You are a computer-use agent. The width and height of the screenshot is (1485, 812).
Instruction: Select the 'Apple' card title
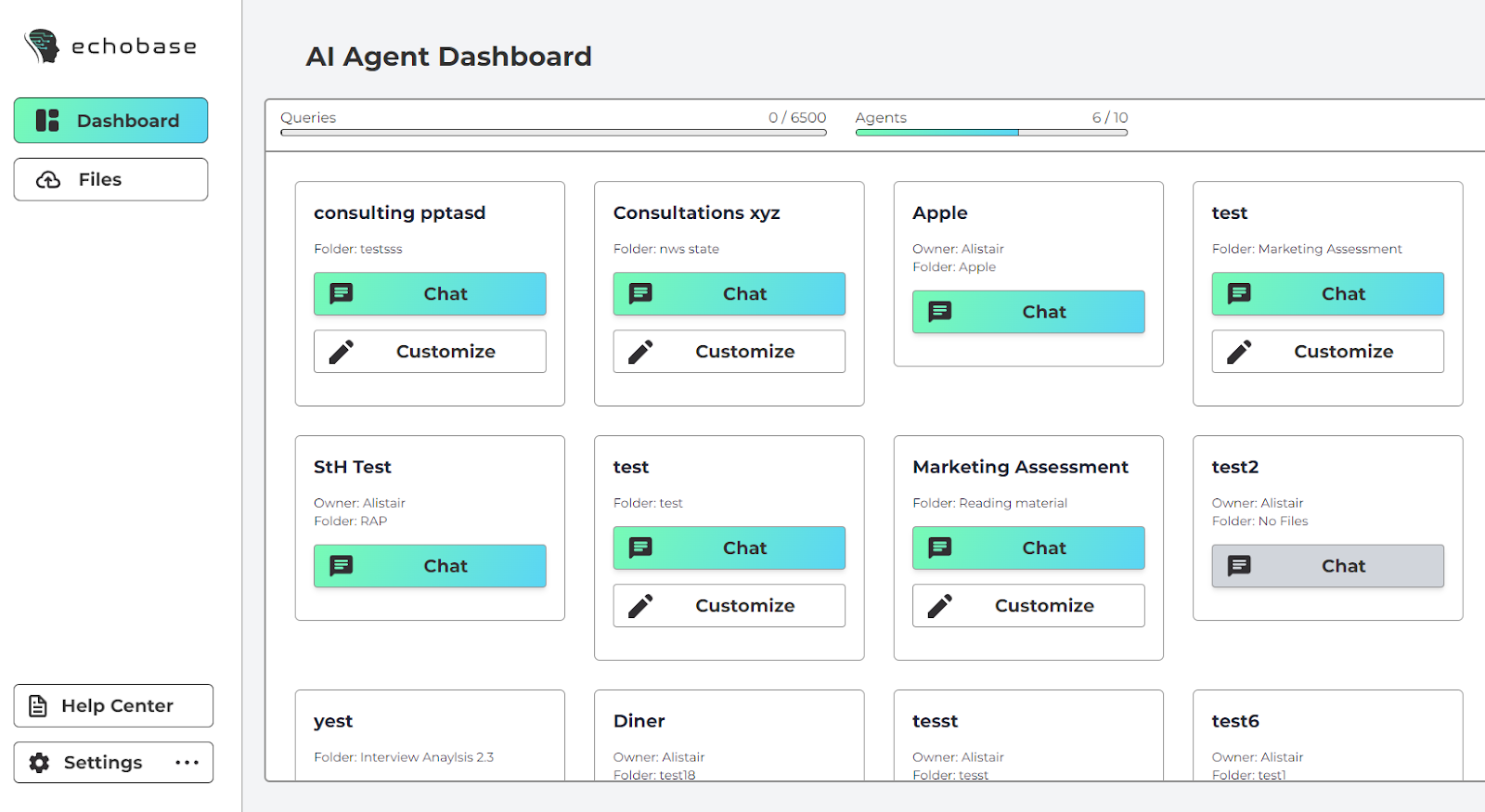[x=939, y=213]
